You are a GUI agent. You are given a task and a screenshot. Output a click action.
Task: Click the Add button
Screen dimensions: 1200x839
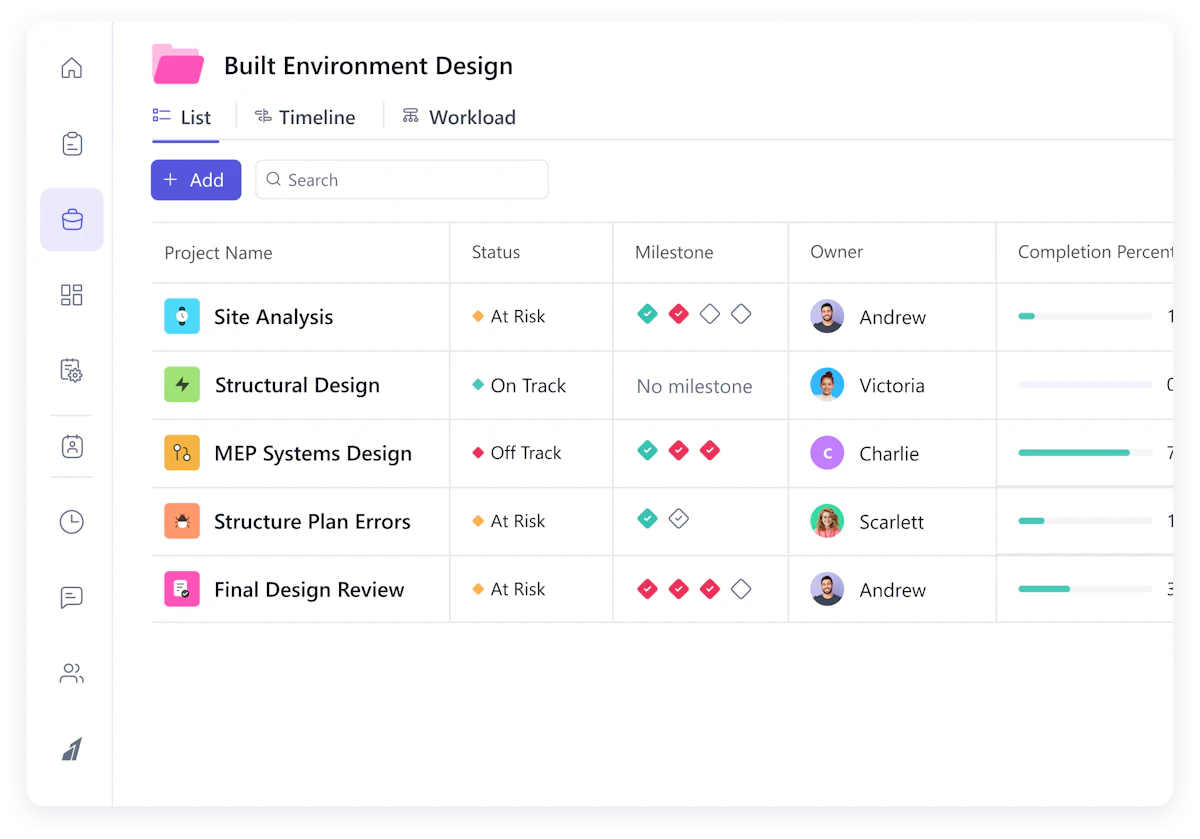point(196,180)
